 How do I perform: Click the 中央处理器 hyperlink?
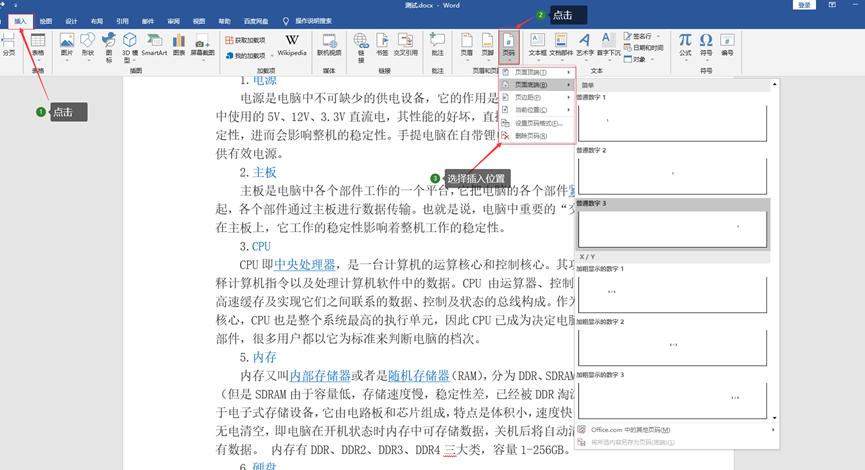coord(305,265)
